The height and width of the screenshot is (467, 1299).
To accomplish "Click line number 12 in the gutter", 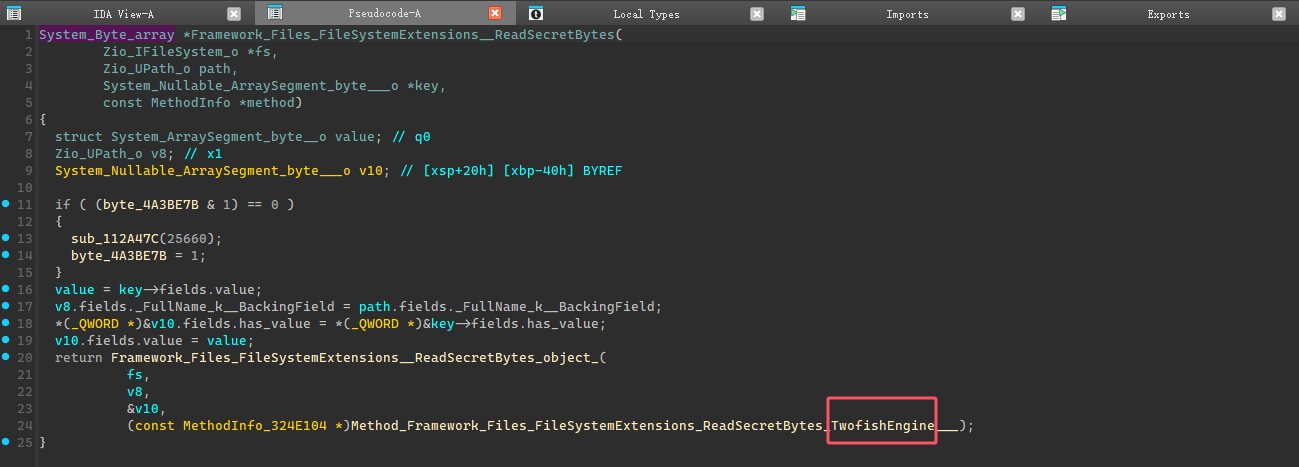I will click(26, 222).
